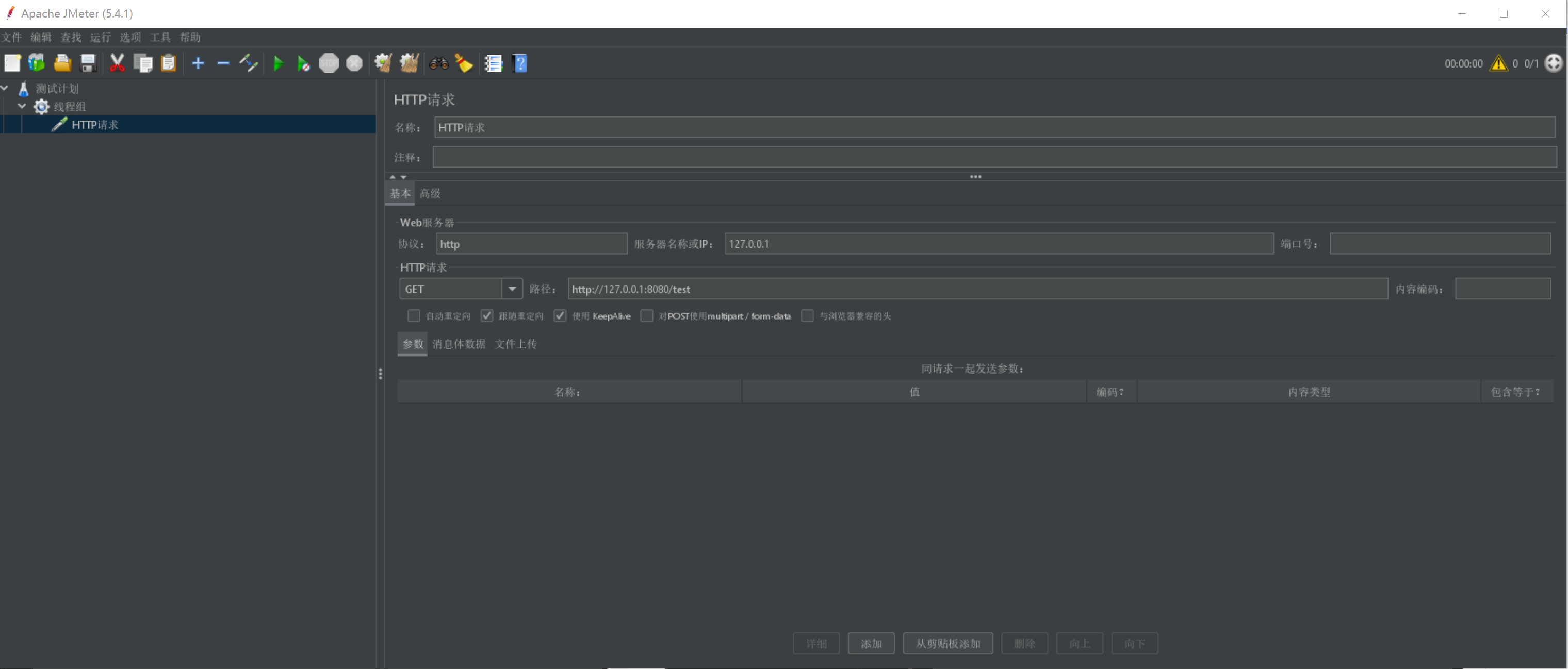The height and width of the screenshot is (669, 1568).
Task: Open Search with the binoculars icon
Action: pos(438,63)
